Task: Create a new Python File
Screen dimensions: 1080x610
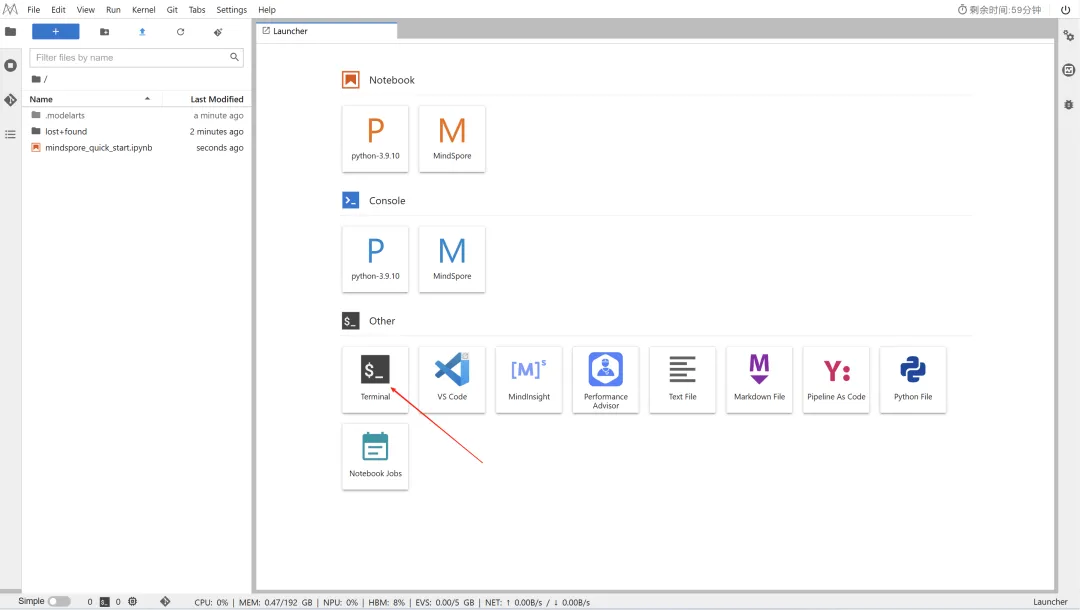Action: (x=913, y=379)
